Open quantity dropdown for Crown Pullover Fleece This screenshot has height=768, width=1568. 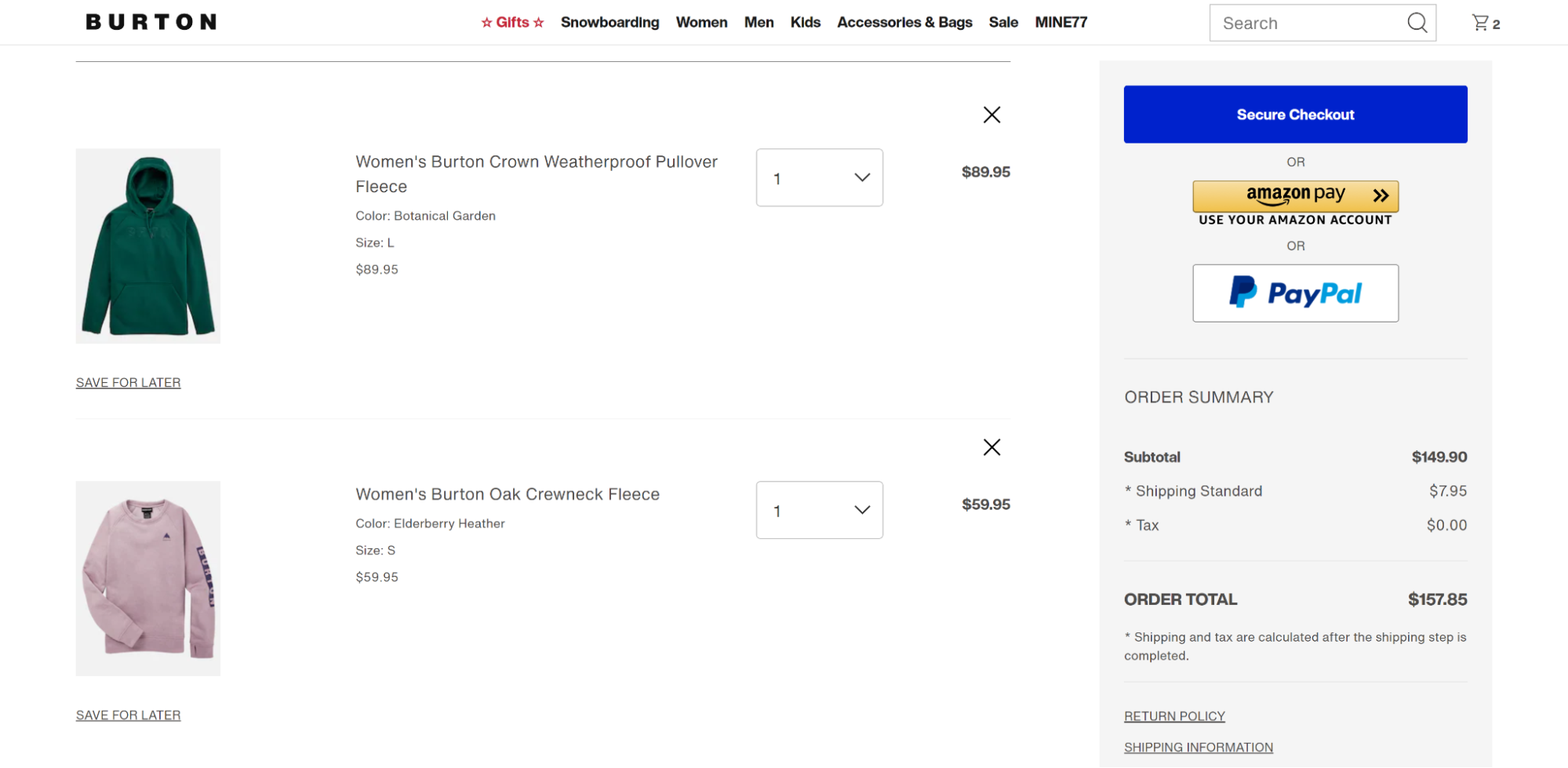pyautogui.click(x=820, y=178)
